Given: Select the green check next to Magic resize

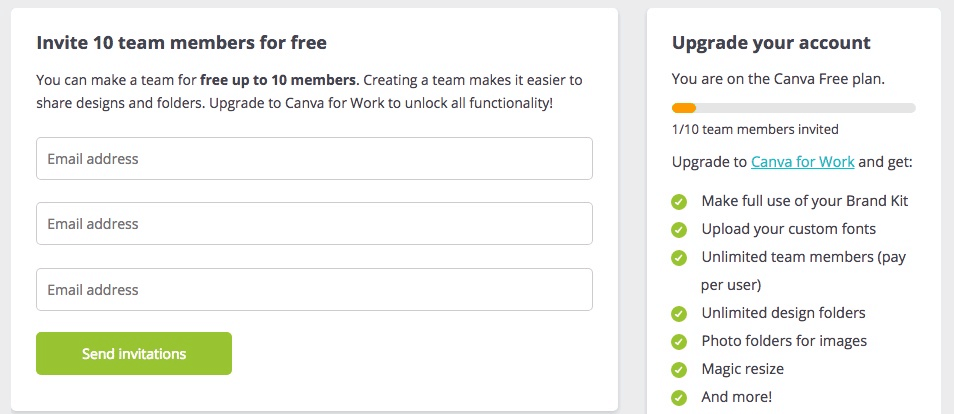Looking at the screenshot, I should point(679,370).
